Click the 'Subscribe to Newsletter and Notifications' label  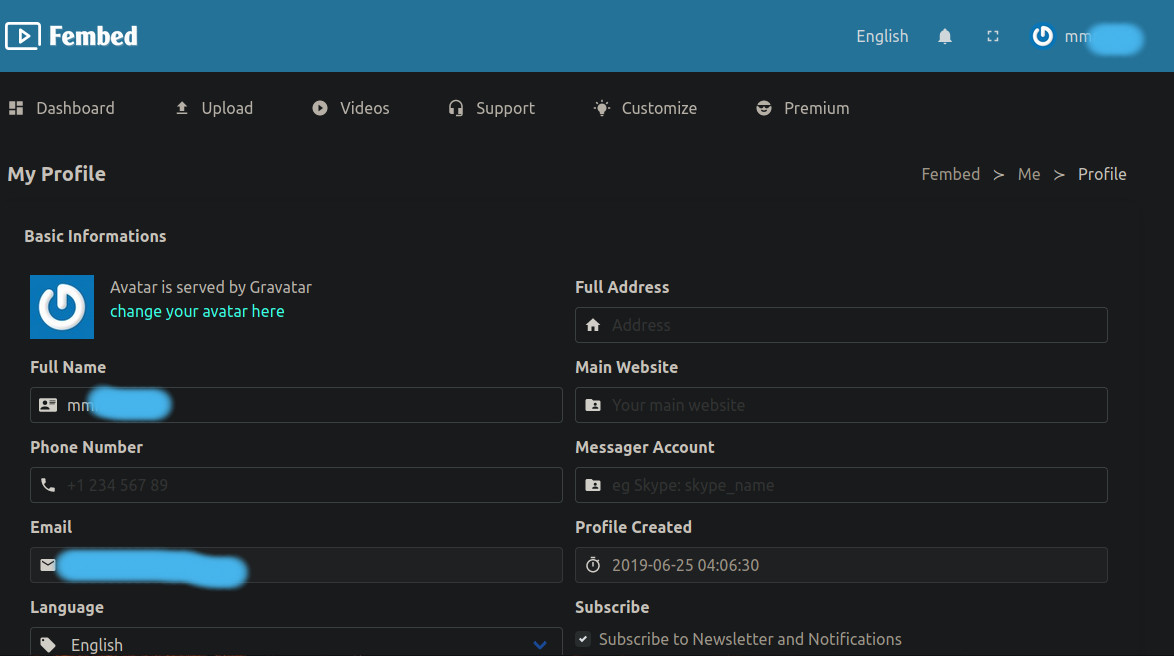[x=750, y=640]
